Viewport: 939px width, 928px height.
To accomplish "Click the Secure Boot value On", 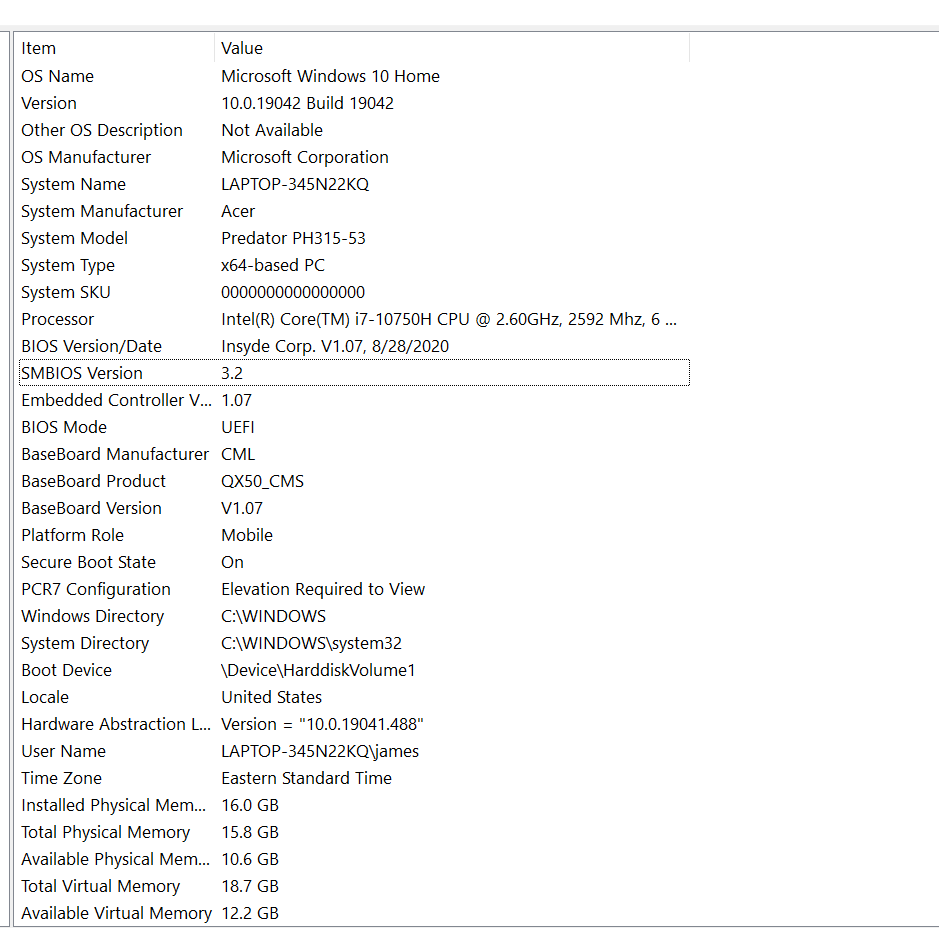I will (232, 562).
